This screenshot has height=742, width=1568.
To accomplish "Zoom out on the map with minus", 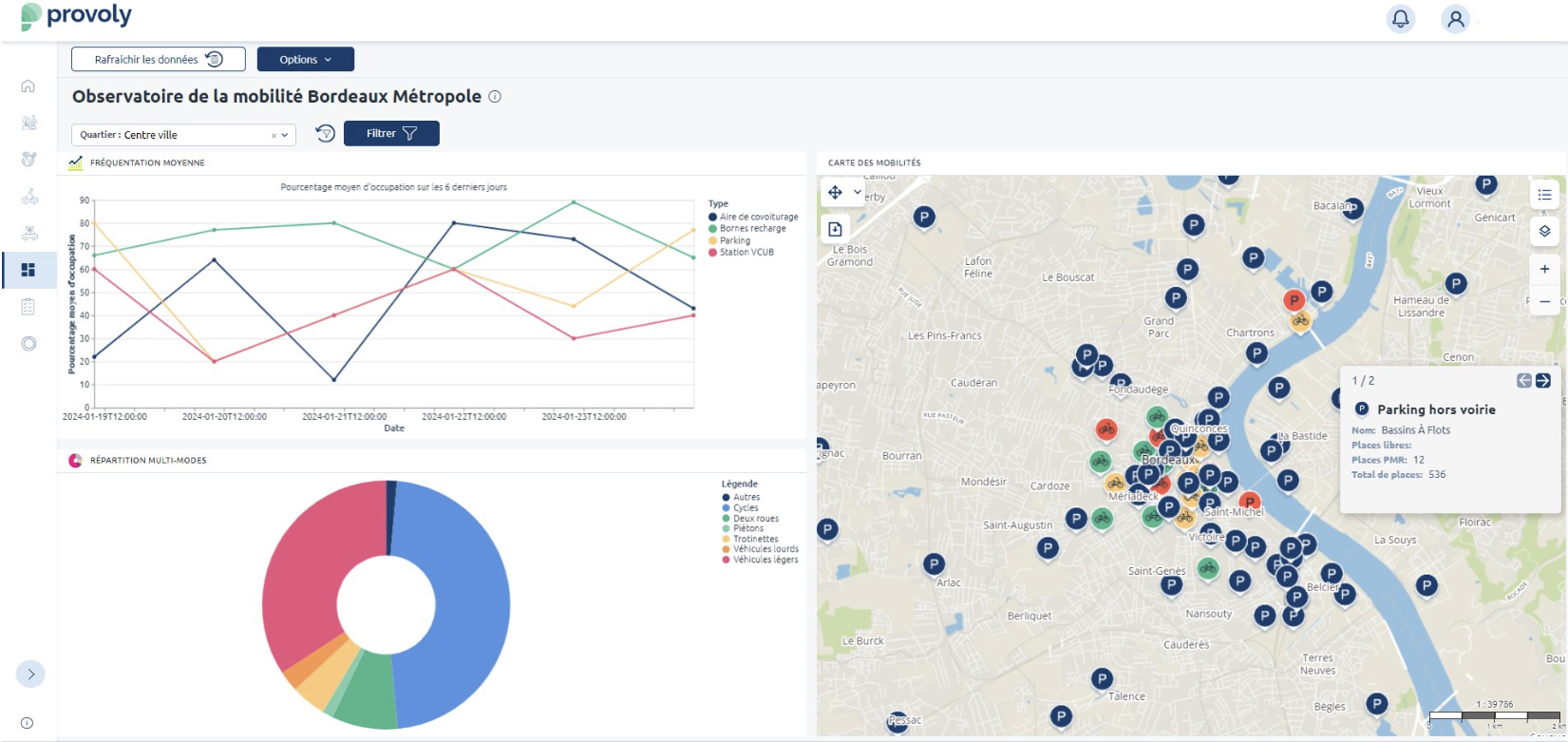I will (1544, 301).
